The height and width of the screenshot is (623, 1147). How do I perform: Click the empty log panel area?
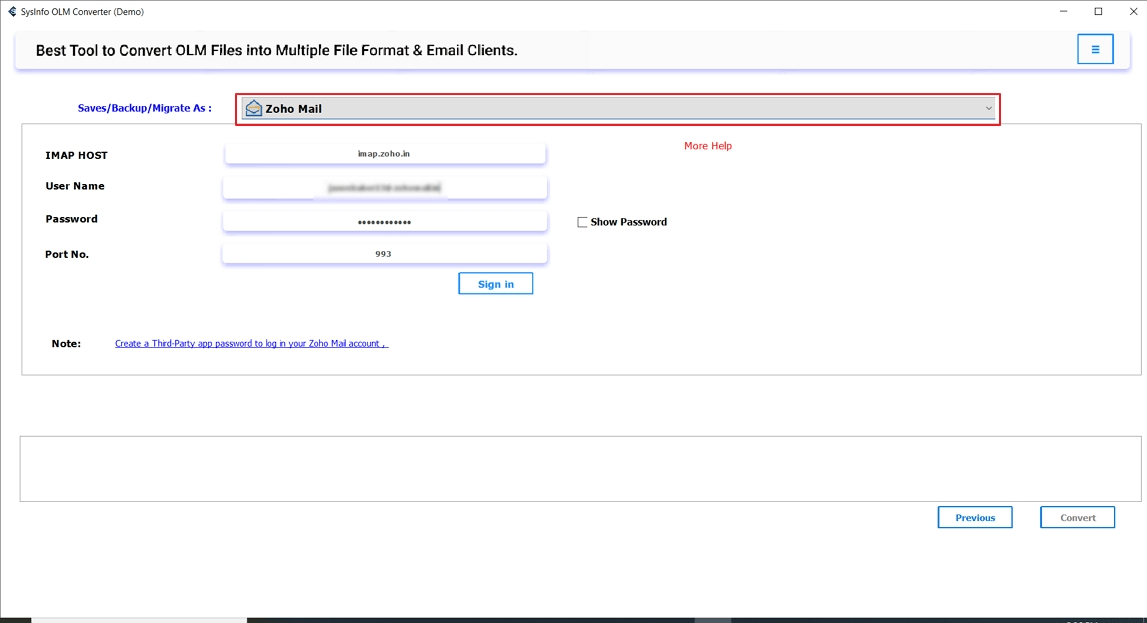click(x=580, y=469)
